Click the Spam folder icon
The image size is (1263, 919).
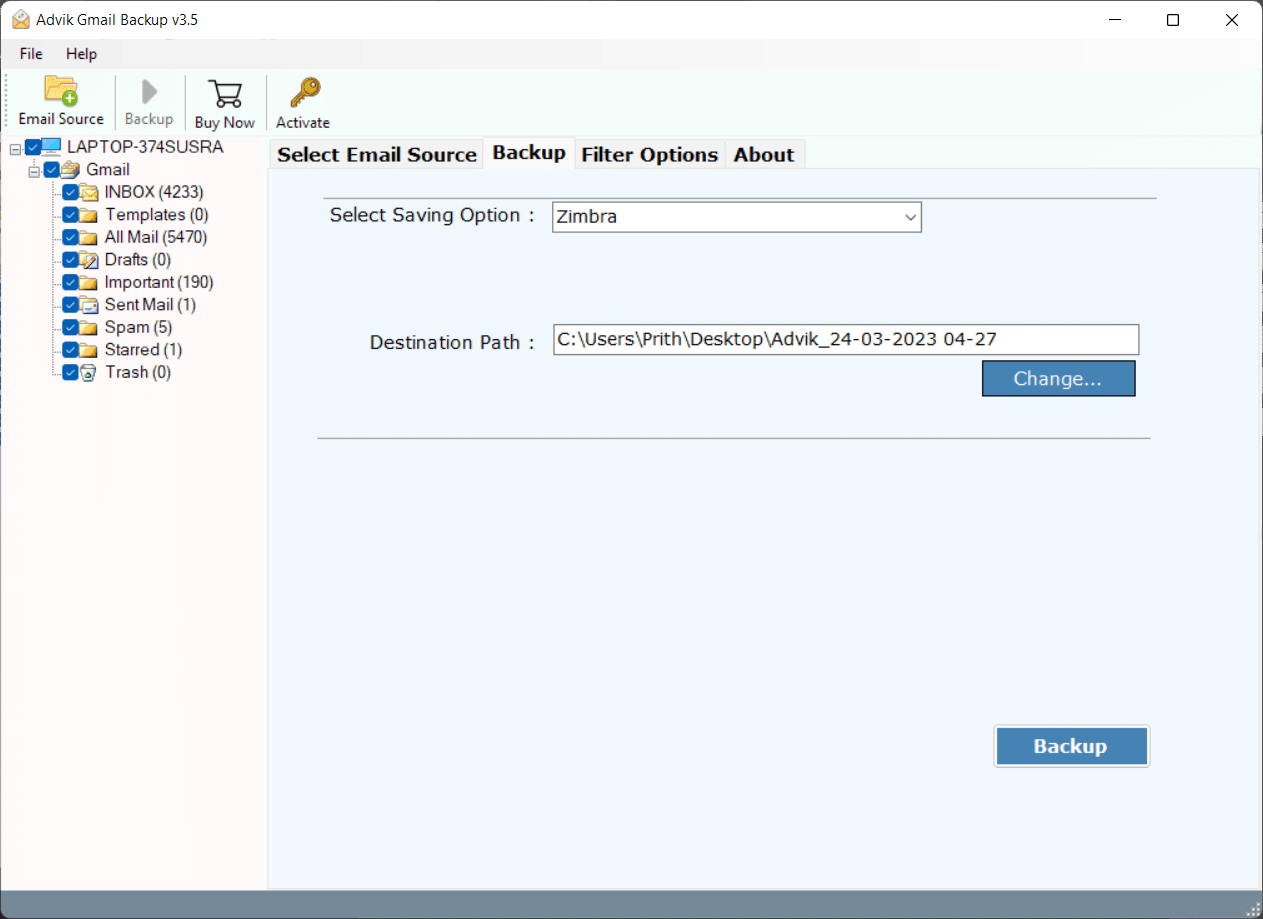click(x=89, y=327)
